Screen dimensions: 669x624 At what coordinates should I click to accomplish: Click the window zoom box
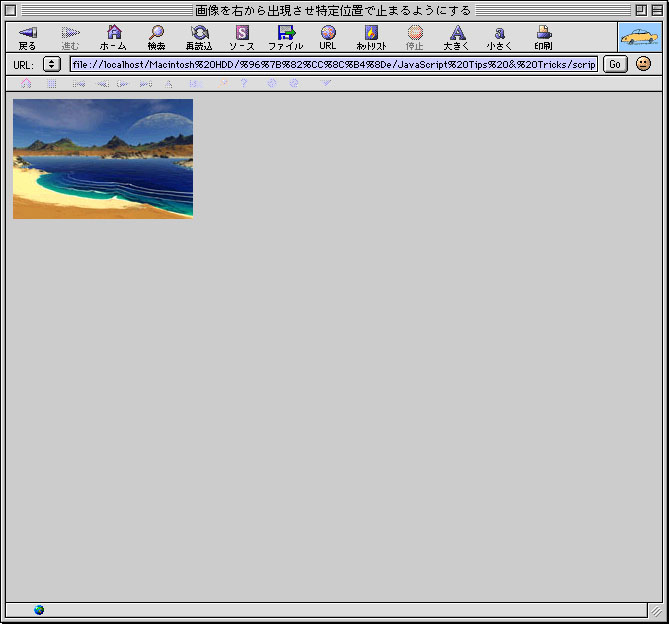[x=641, y=10]
